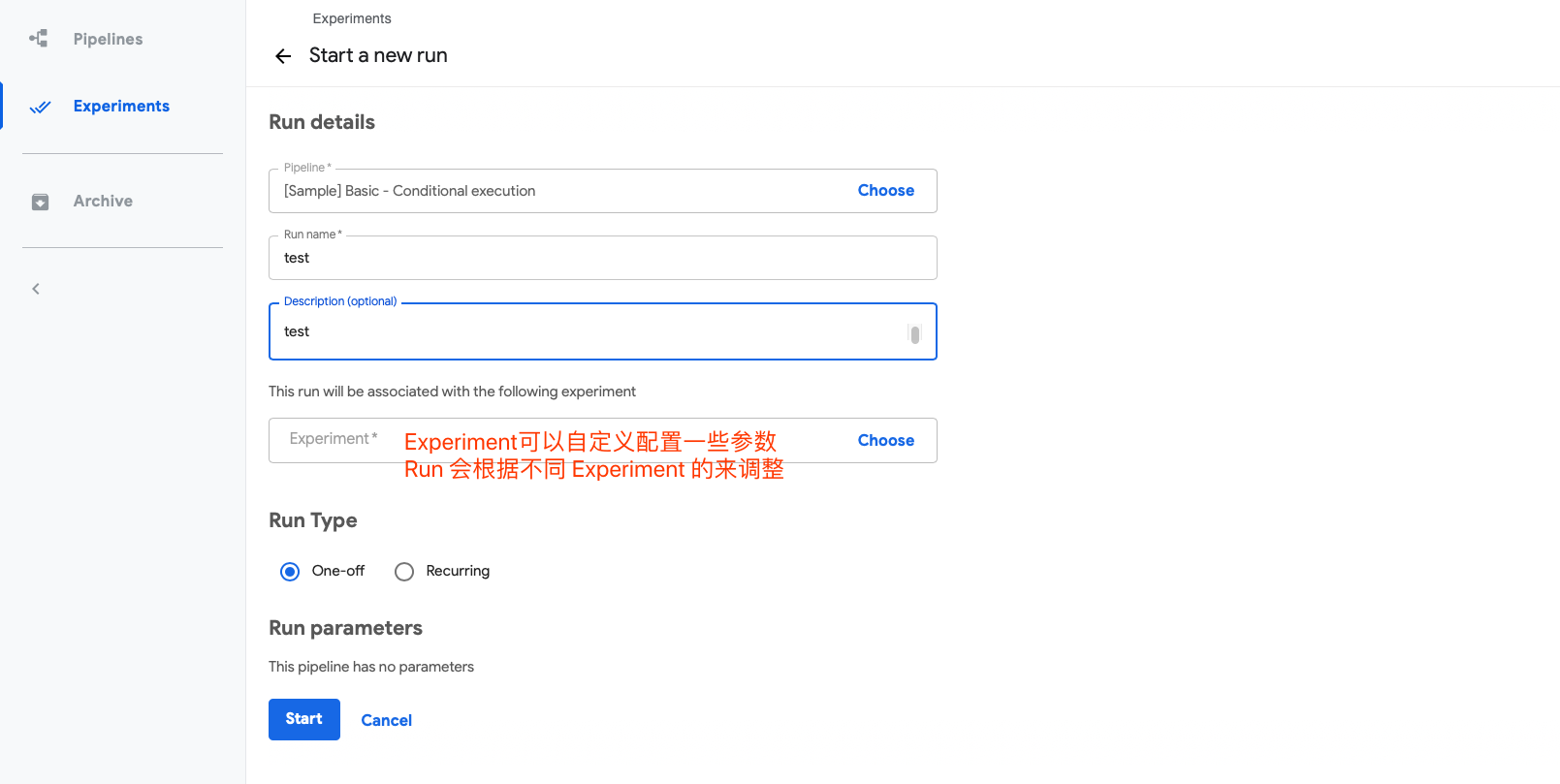Select the One-off run type
Viewport: 1560px width, 784px height.
click(x=290, y=572)
